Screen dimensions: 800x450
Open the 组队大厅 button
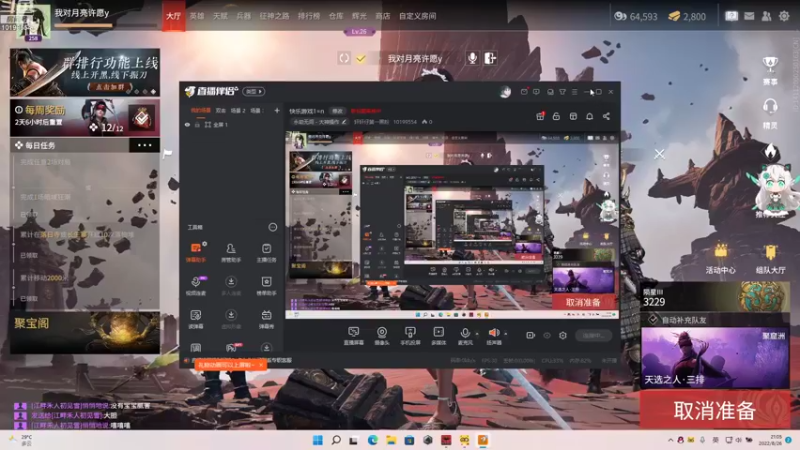coord(770,259)
